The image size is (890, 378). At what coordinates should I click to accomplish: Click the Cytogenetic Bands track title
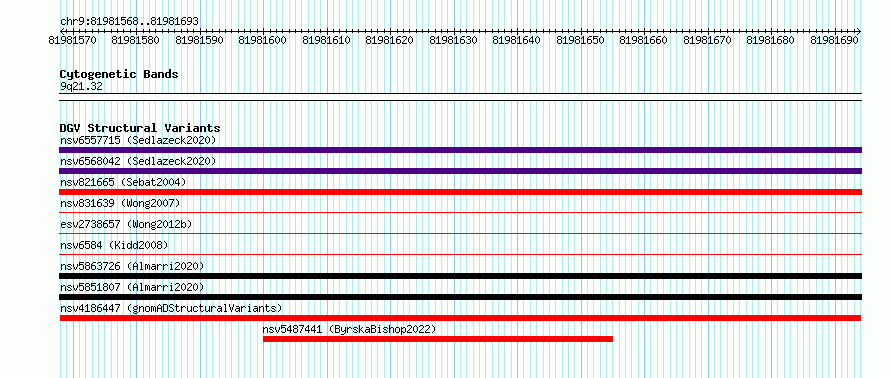tap(119, 74)
